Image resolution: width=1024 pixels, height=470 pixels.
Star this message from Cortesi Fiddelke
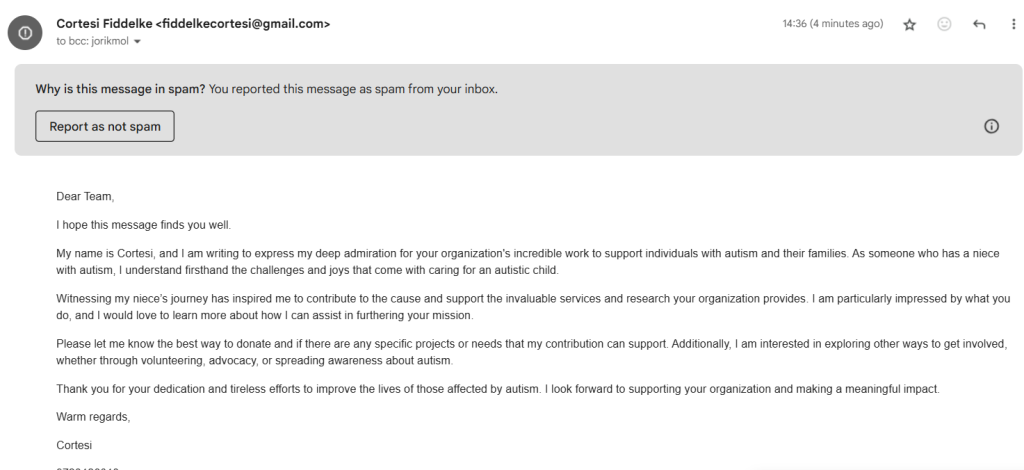(x=911, y=24)
